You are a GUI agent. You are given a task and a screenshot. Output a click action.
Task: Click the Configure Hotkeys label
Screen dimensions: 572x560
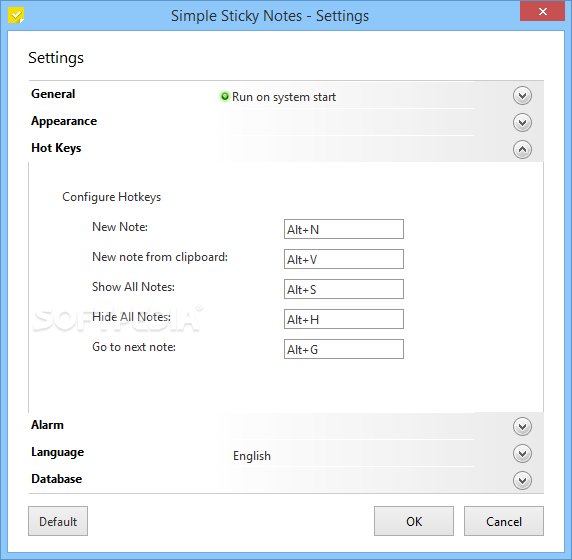pos(112,197)
